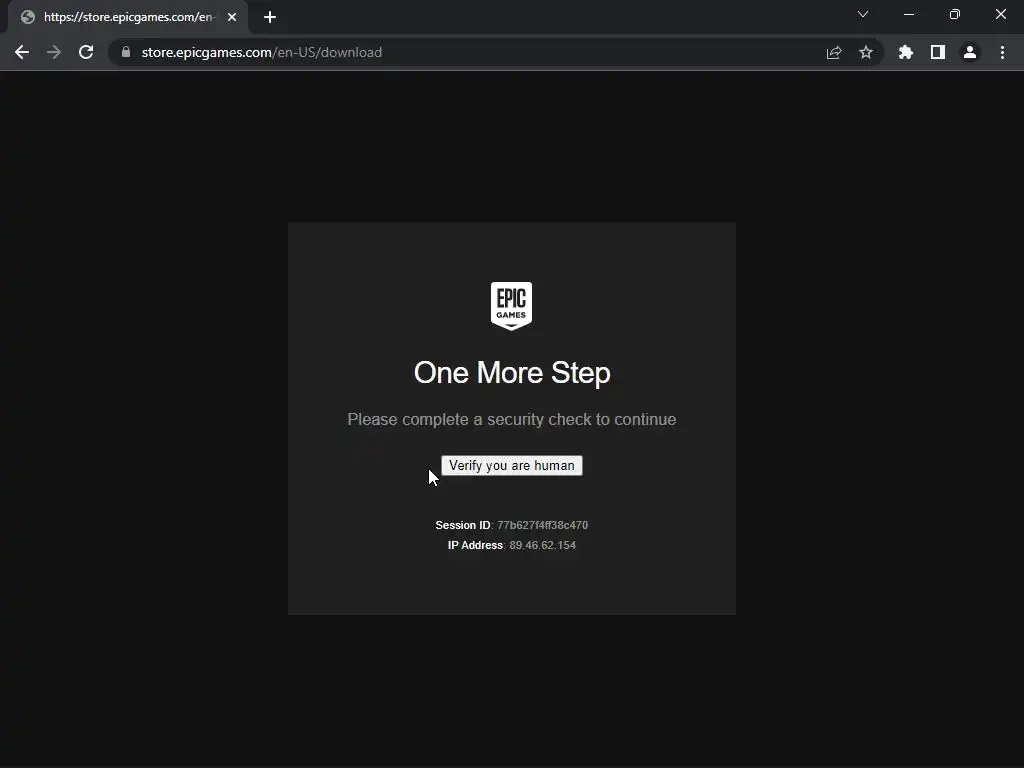This screenshot has width=1024, height=768.
Task: Restore down the browser window
Action: 955,14
